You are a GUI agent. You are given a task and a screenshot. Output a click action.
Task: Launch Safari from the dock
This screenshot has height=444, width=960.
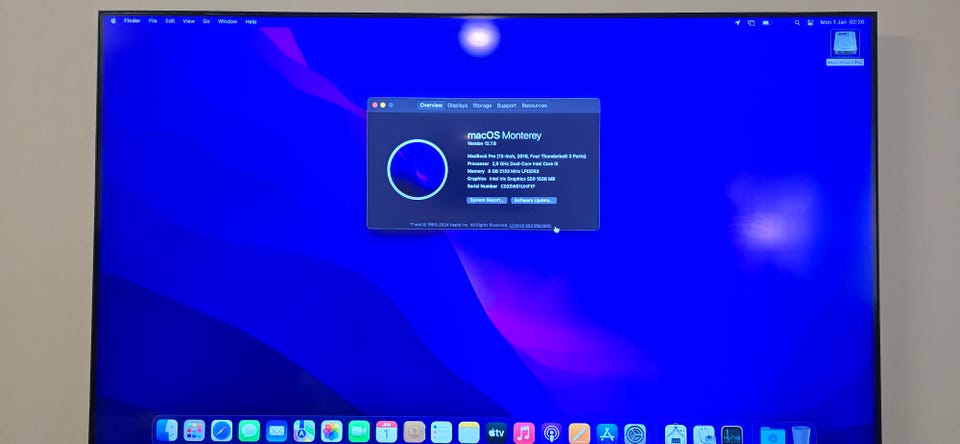[x=222, y=431]
